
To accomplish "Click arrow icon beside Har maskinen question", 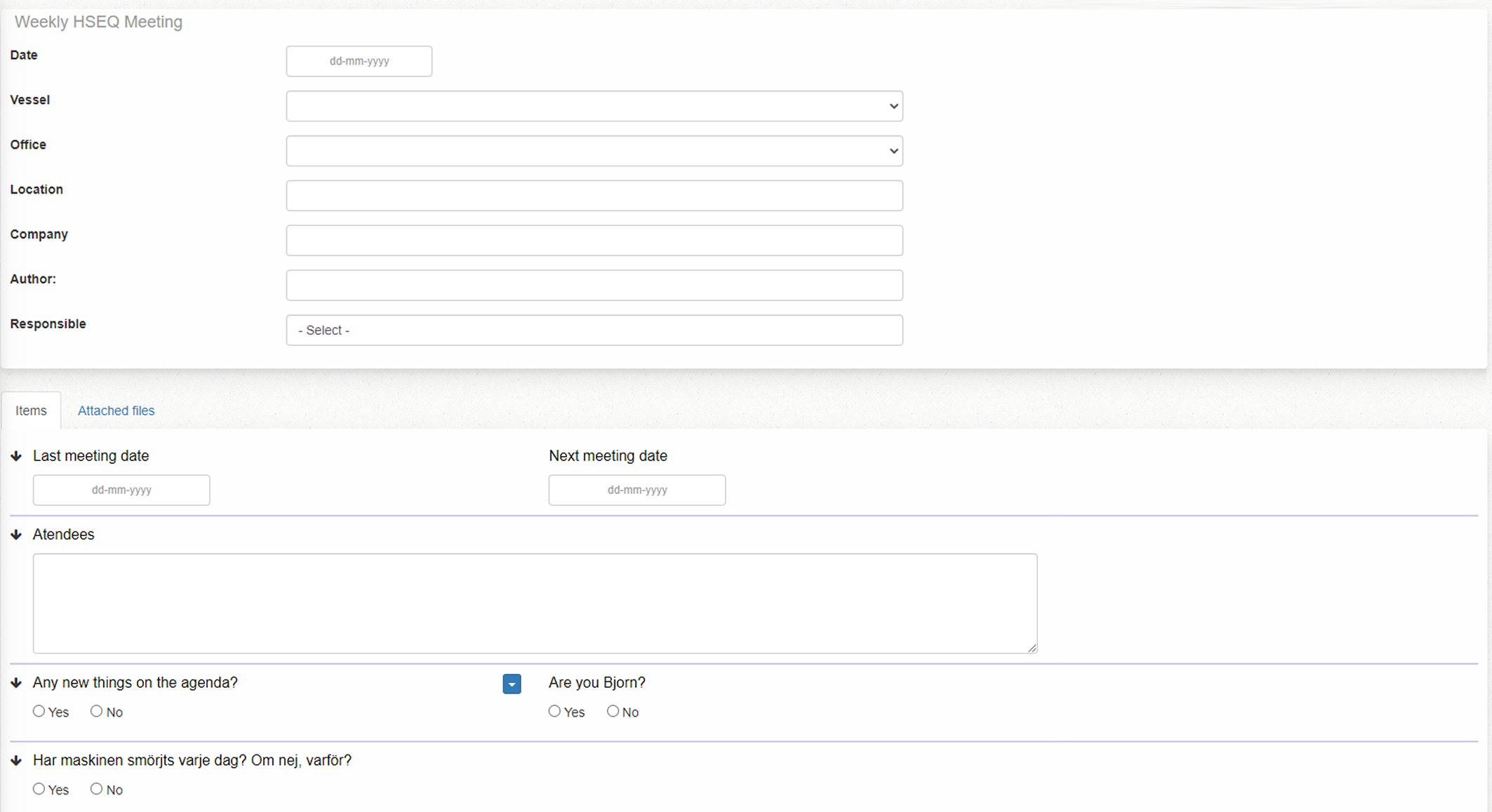I will click(16, 761).
